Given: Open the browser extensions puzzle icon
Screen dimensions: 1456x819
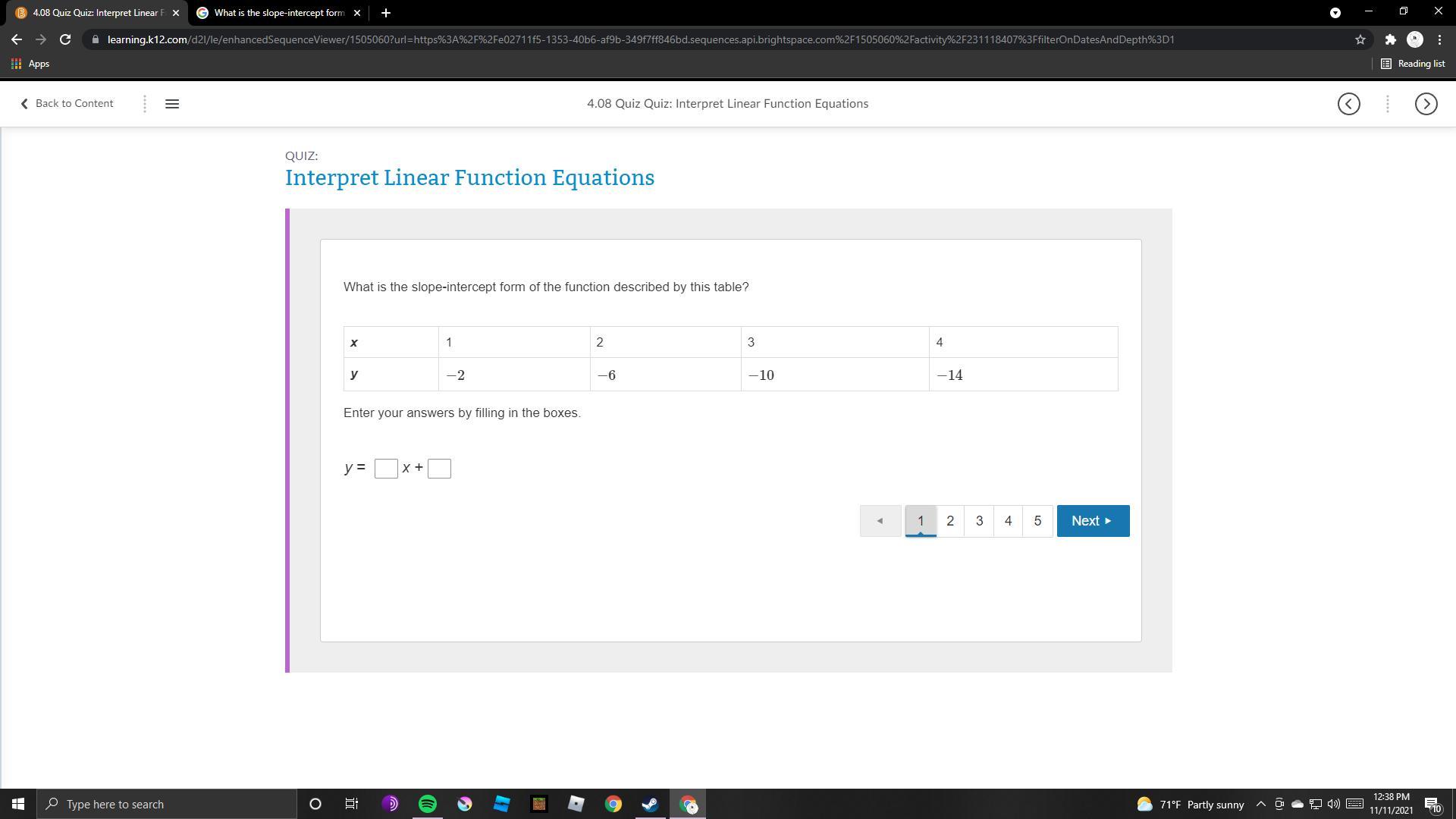Looking at the screenshot, I should tap(1389, 39).
